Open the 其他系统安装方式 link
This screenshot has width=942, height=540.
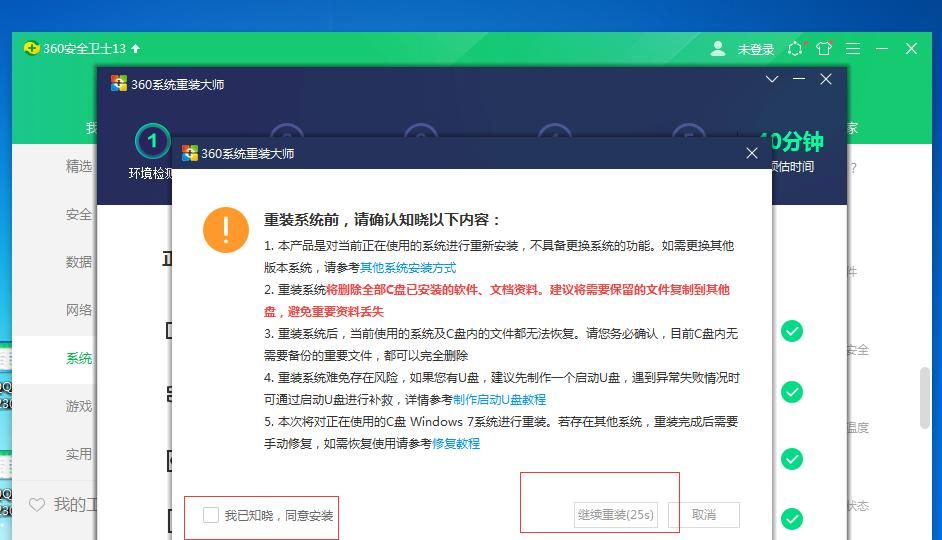(408, 268)
